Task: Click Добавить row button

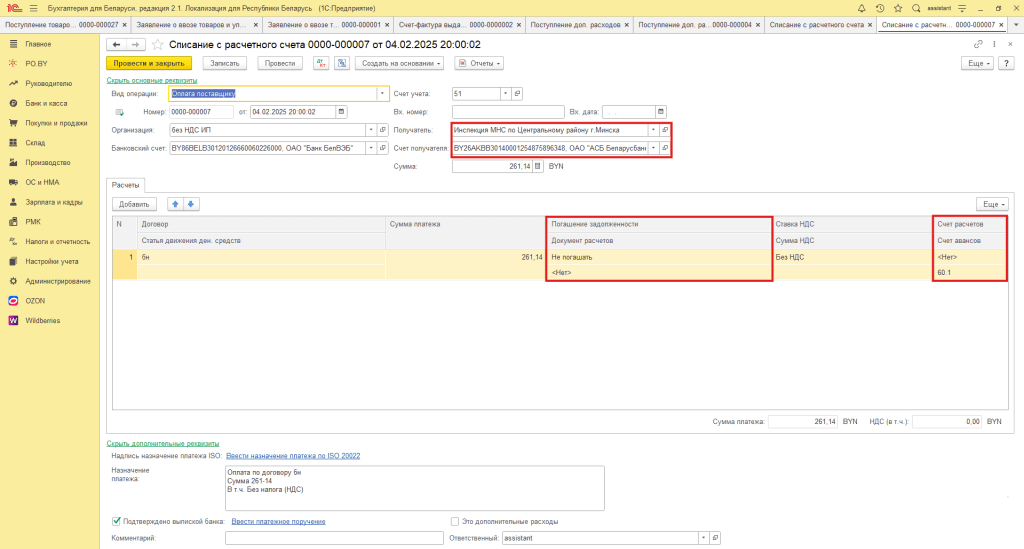Action: coord(134,204)
